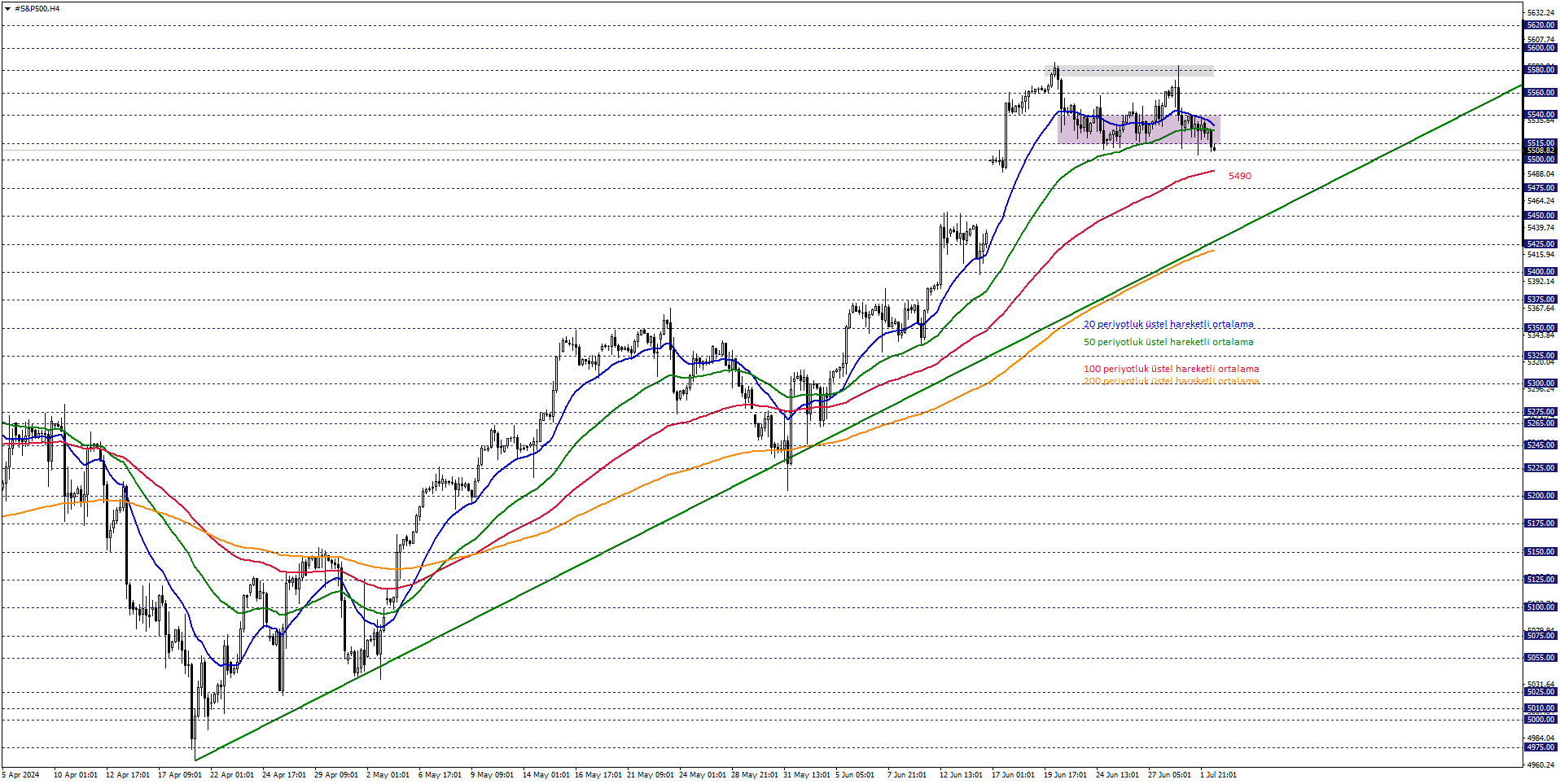This screenshot has height=784, width=1560.
Task: Click the 24 May 01:01 date label
Action: (x=703, y=775)
